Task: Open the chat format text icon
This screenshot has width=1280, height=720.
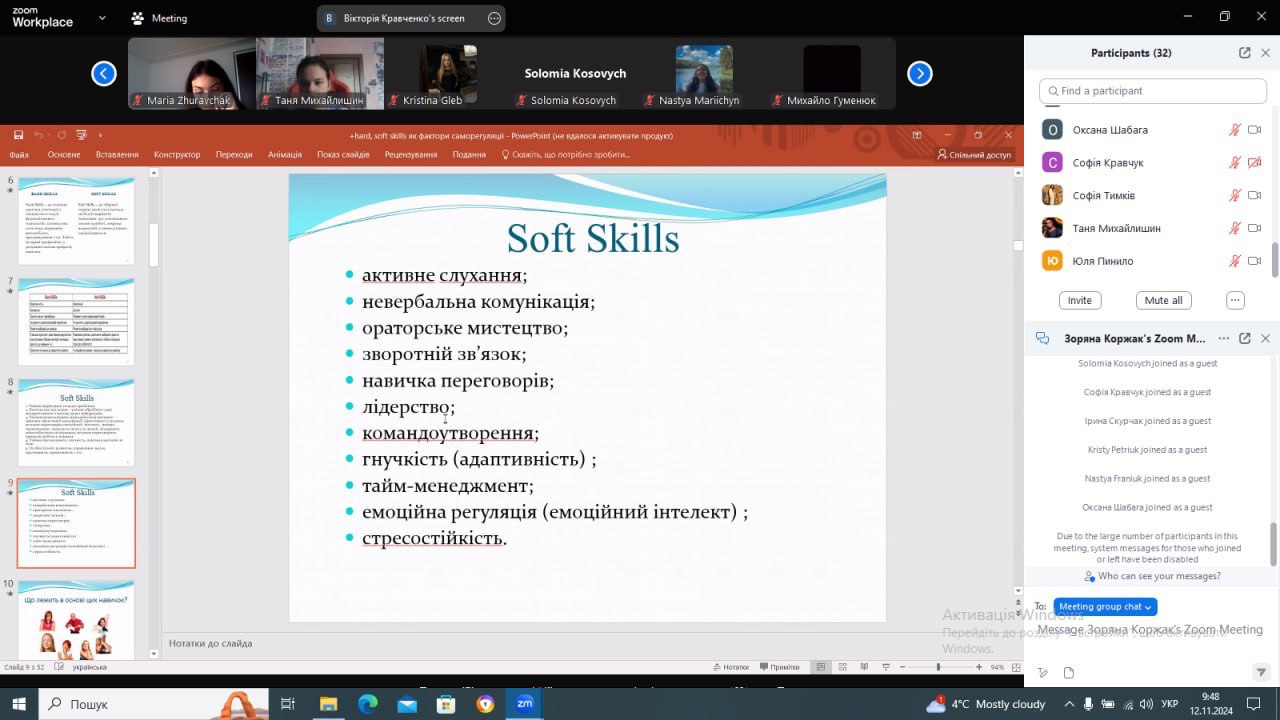Action: [x=1042, y=672]
